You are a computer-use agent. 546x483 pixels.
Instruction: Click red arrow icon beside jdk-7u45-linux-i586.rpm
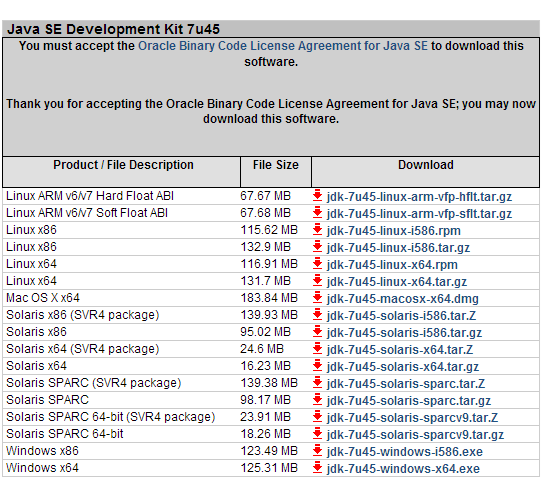pyautogui.click(x=317, y=230)
